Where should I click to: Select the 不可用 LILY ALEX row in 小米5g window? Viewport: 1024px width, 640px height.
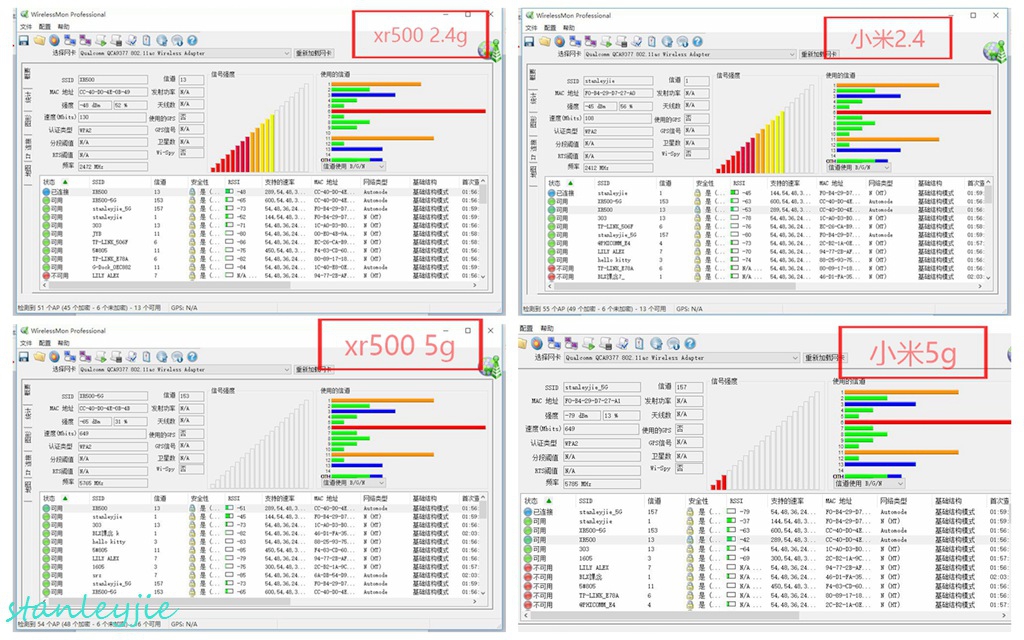tap(766, 568)
